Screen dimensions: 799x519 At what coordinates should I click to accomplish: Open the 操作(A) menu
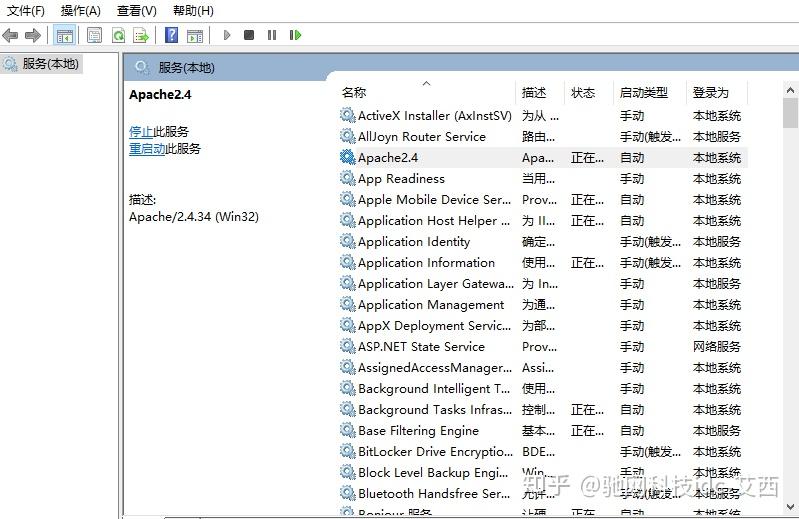[x=81, y=11]
